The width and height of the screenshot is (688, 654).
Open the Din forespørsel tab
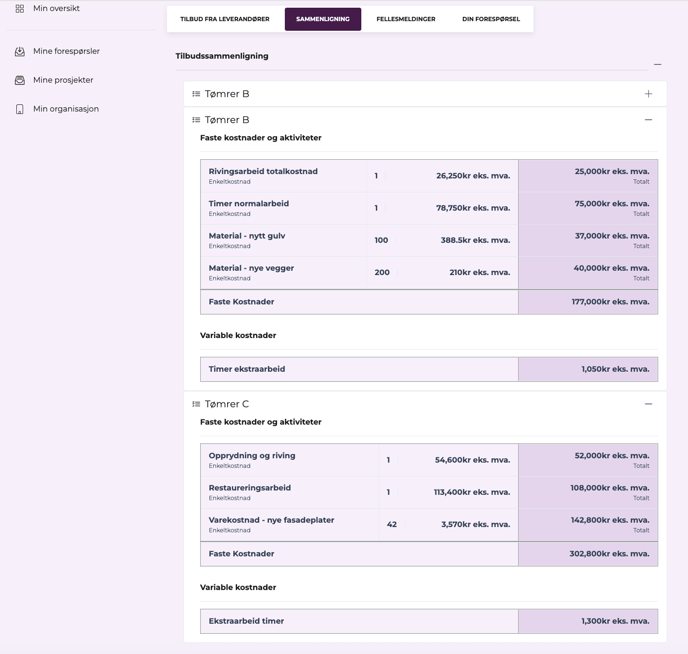(490, 19)
